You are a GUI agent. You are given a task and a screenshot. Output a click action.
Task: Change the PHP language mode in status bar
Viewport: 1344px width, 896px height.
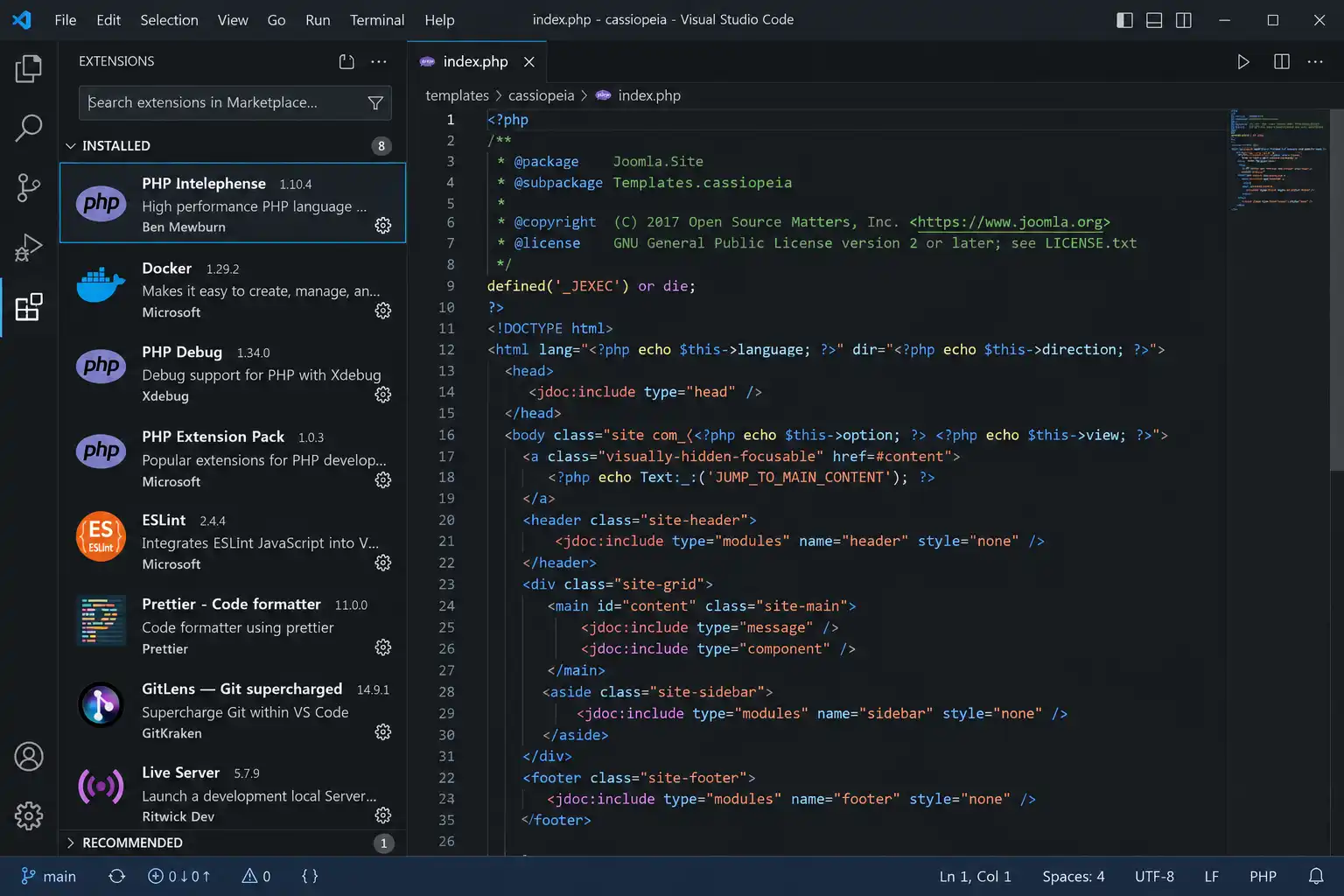click(1263, 876)
